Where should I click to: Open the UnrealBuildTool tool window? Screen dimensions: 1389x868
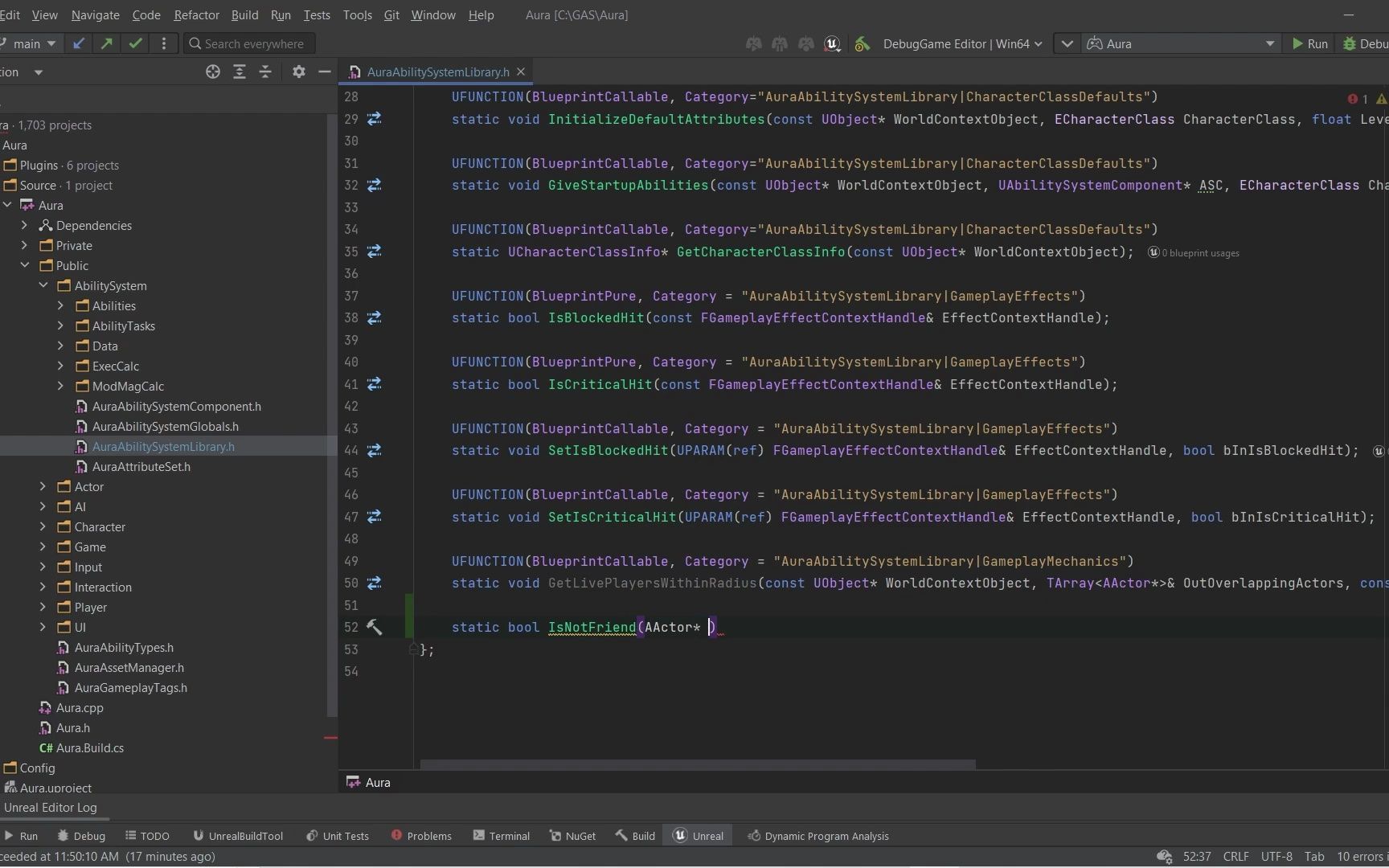(238, 836)
